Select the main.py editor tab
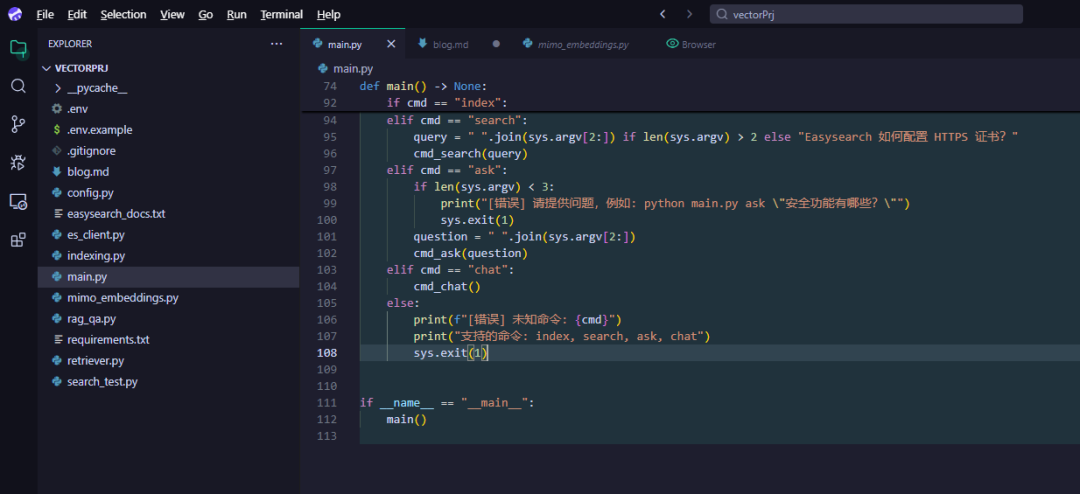 345,44
